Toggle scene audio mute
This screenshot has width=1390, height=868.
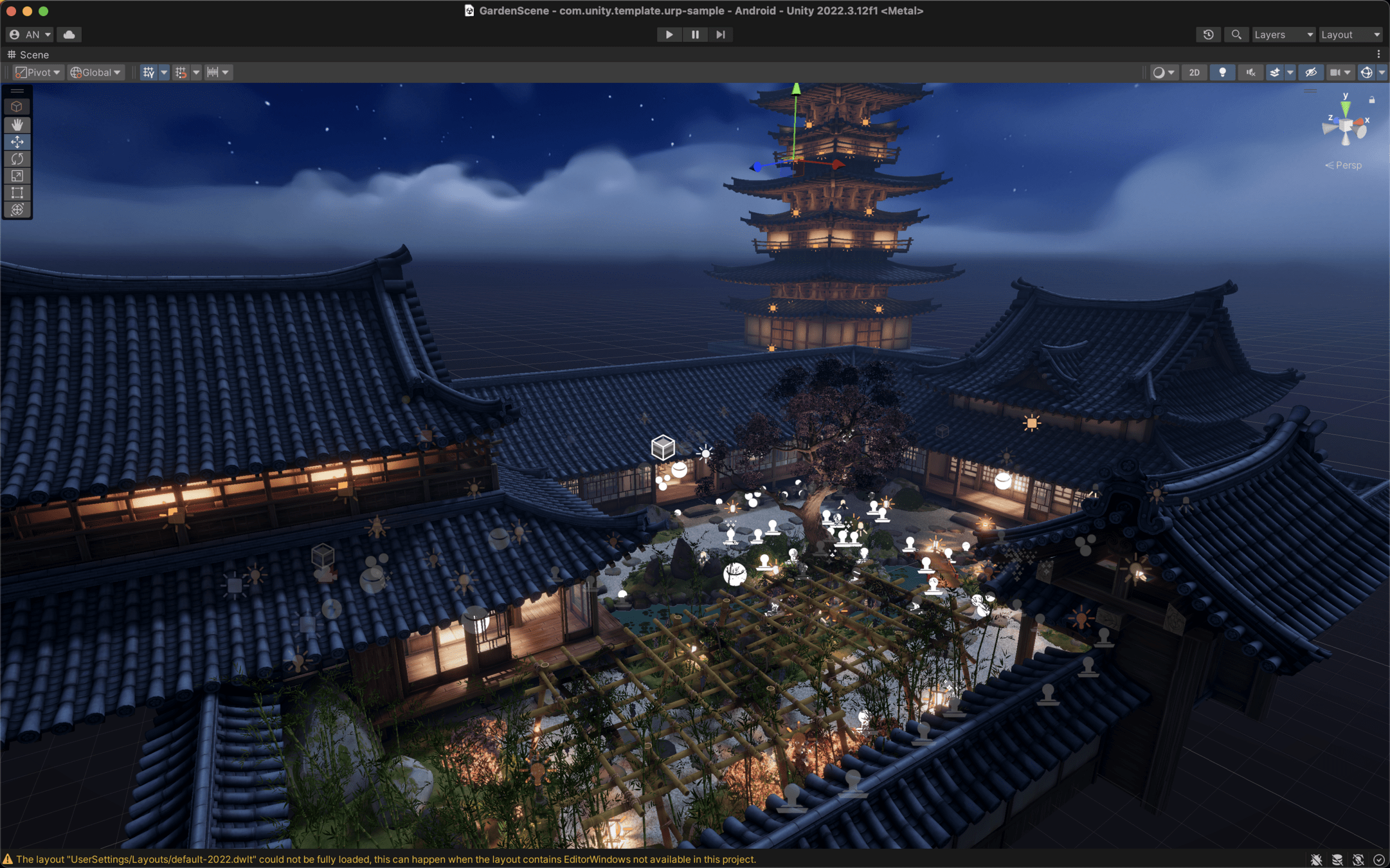[1250, 73]
